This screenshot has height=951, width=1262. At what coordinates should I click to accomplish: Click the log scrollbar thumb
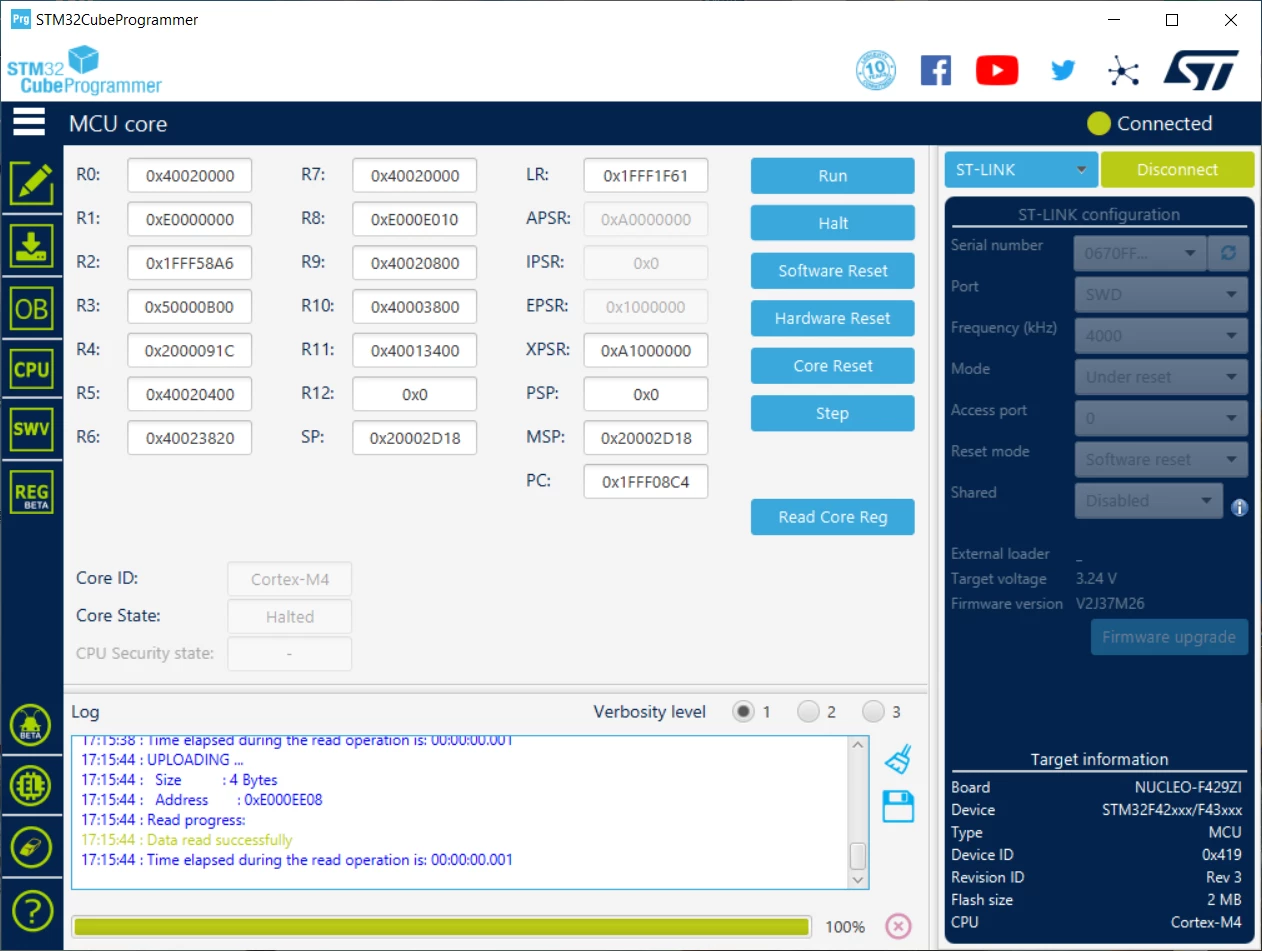point(857,856)
